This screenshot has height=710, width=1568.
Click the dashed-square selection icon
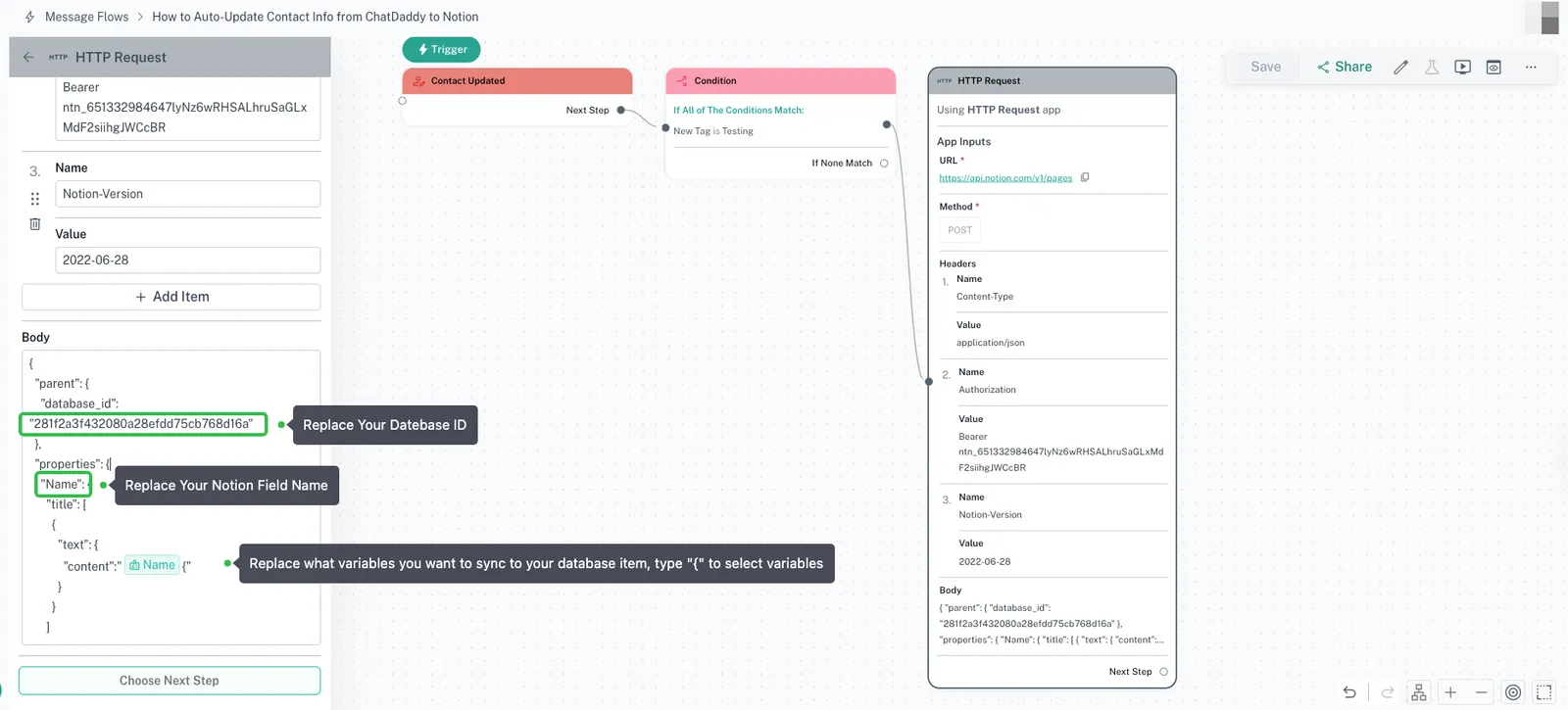click(x=1543, y=692)
